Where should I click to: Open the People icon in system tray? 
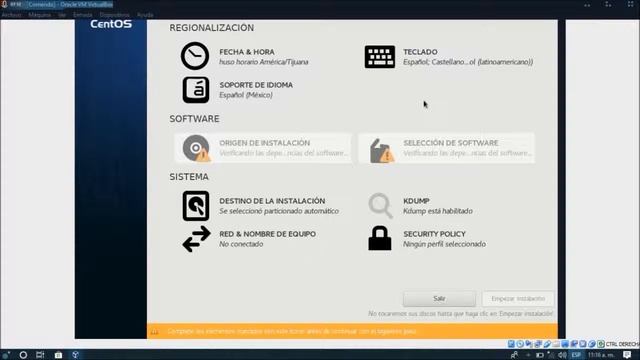pos(514,355)
